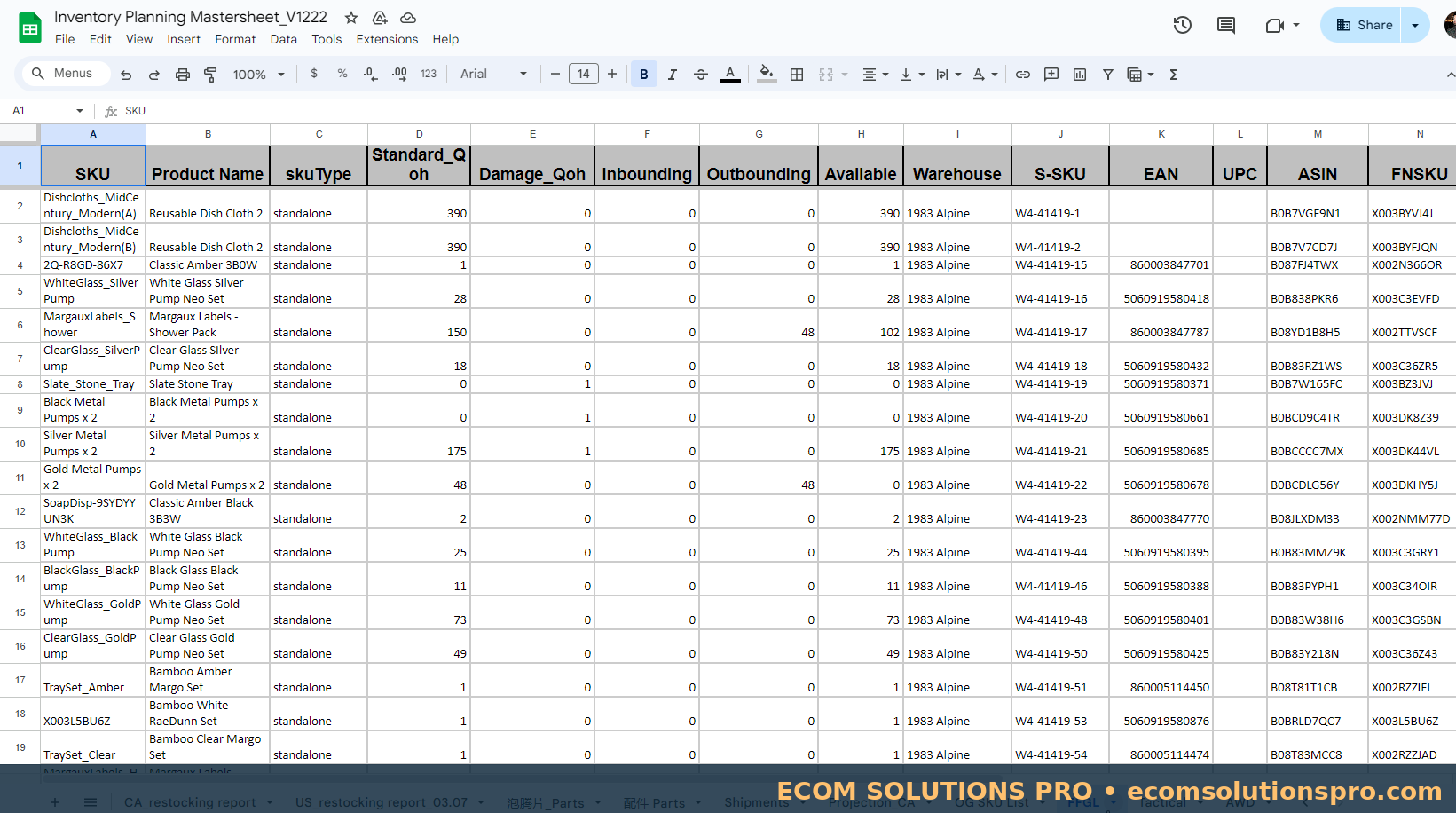Image resolution: width=1456 pixels, height=813 pixels.
Task: Open the Data menu
Action: (x=284, y=39)
